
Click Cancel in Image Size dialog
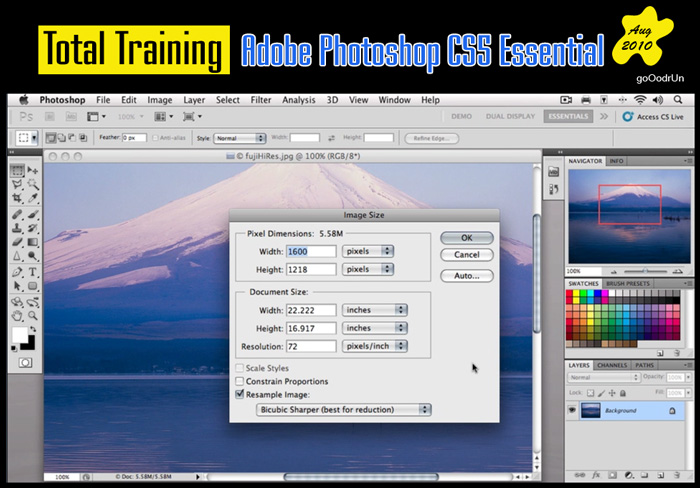tap(467, 254)
